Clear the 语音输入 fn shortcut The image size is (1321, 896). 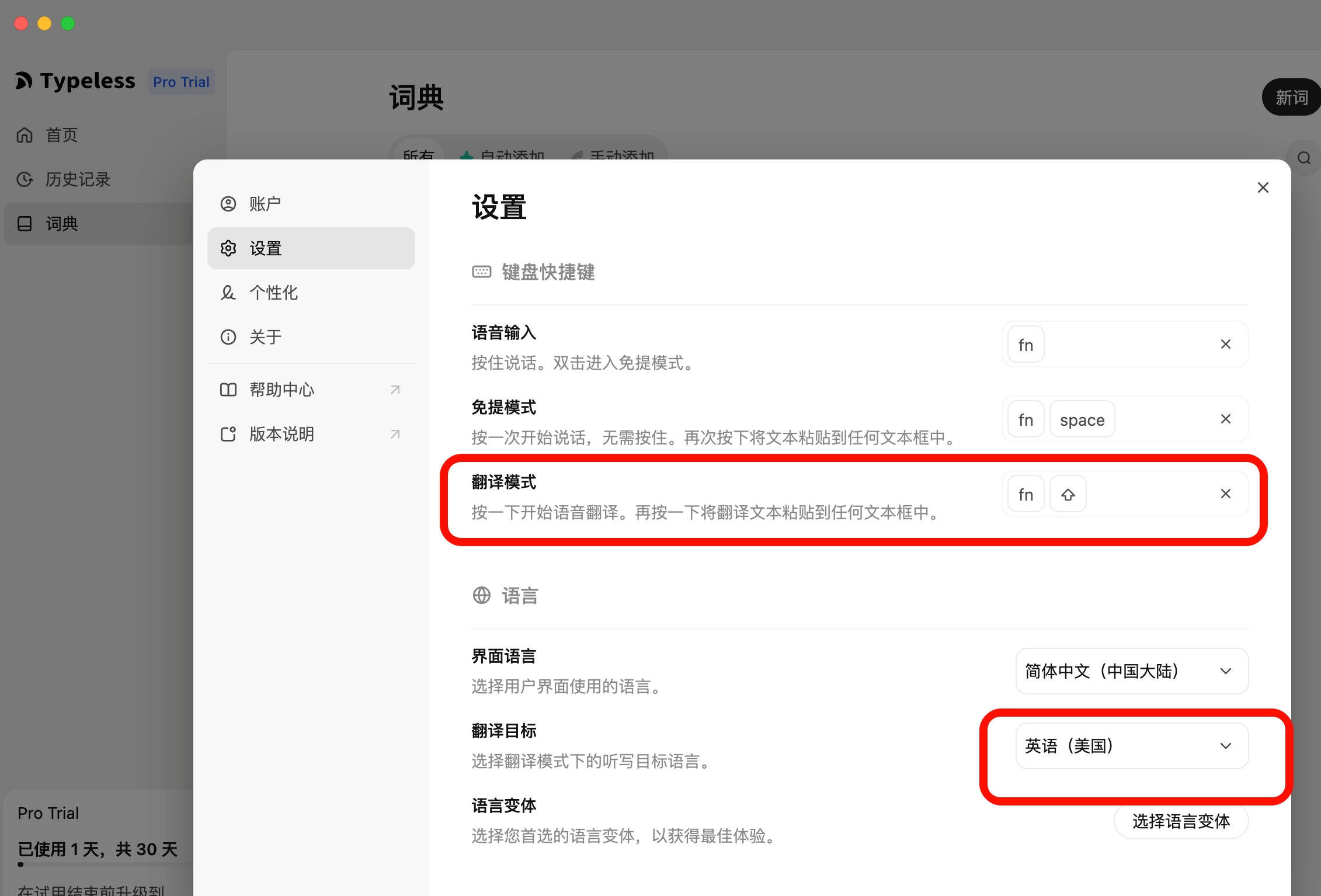click(x=1225, y=345)
